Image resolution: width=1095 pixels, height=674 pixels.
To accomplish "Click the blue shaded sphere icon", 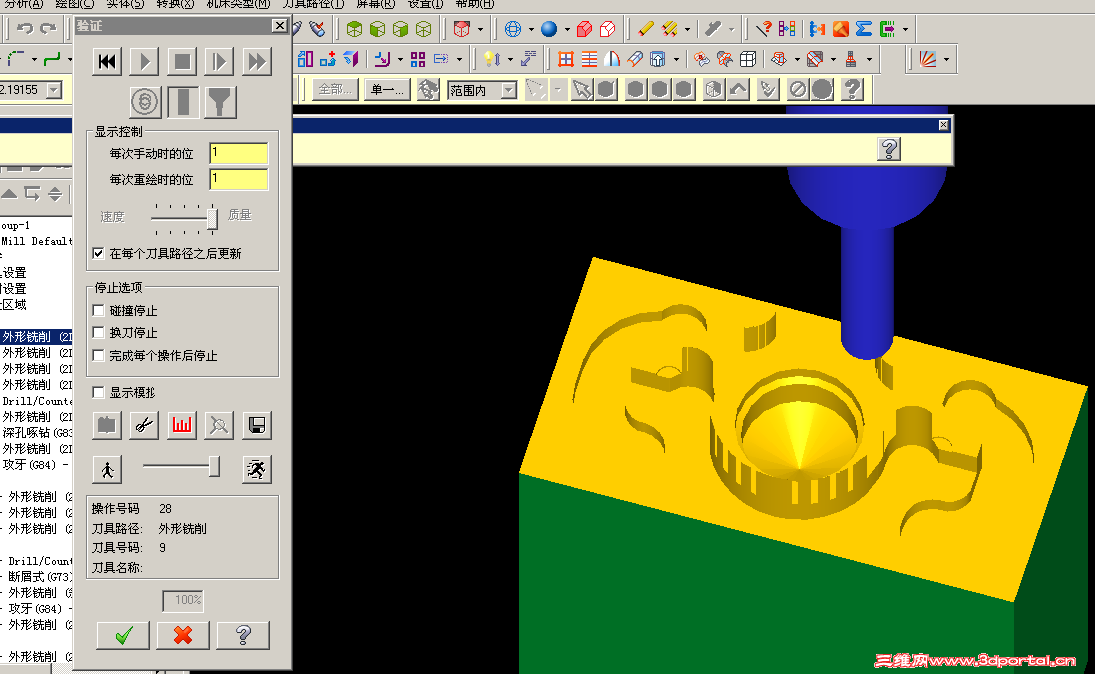I will point(550,29).
